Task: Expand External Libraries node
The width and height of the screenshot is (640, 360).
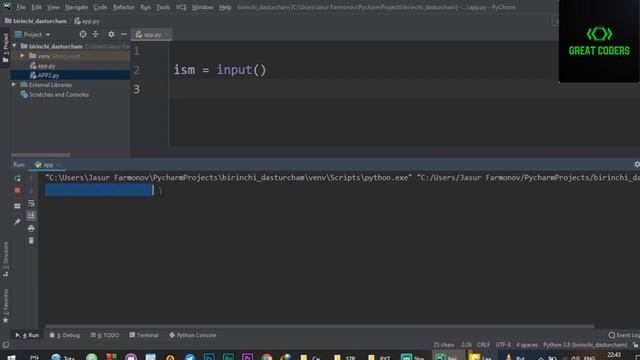Action: click(x=14, y=84)
